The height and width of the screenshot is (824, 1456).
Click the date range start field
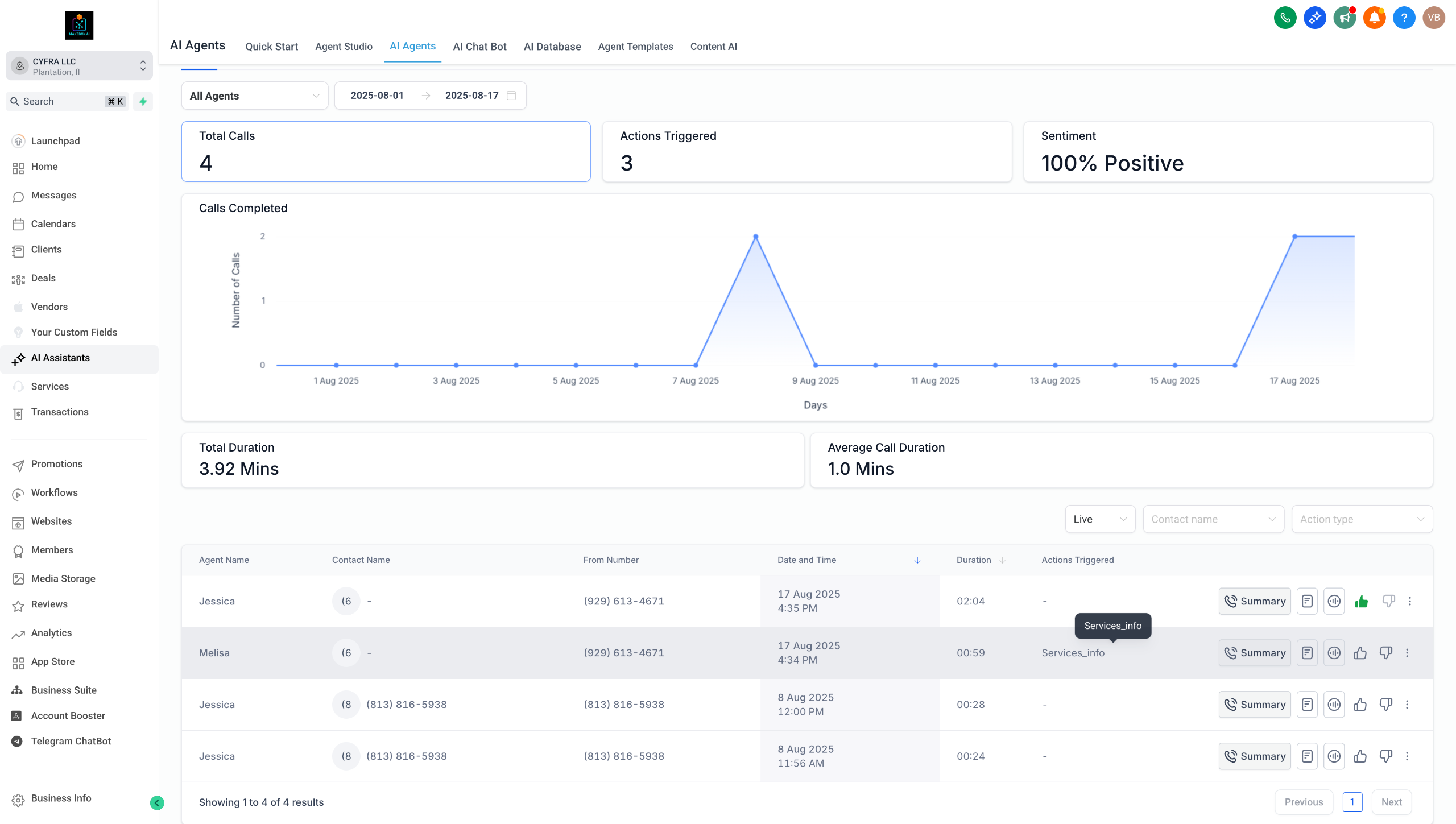pos(377,96)
